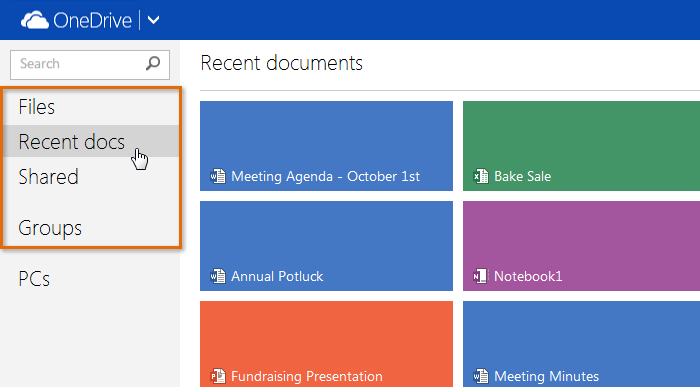
Task: Click Word icon beside Meeting Minutes
Action: click(481, 376)
